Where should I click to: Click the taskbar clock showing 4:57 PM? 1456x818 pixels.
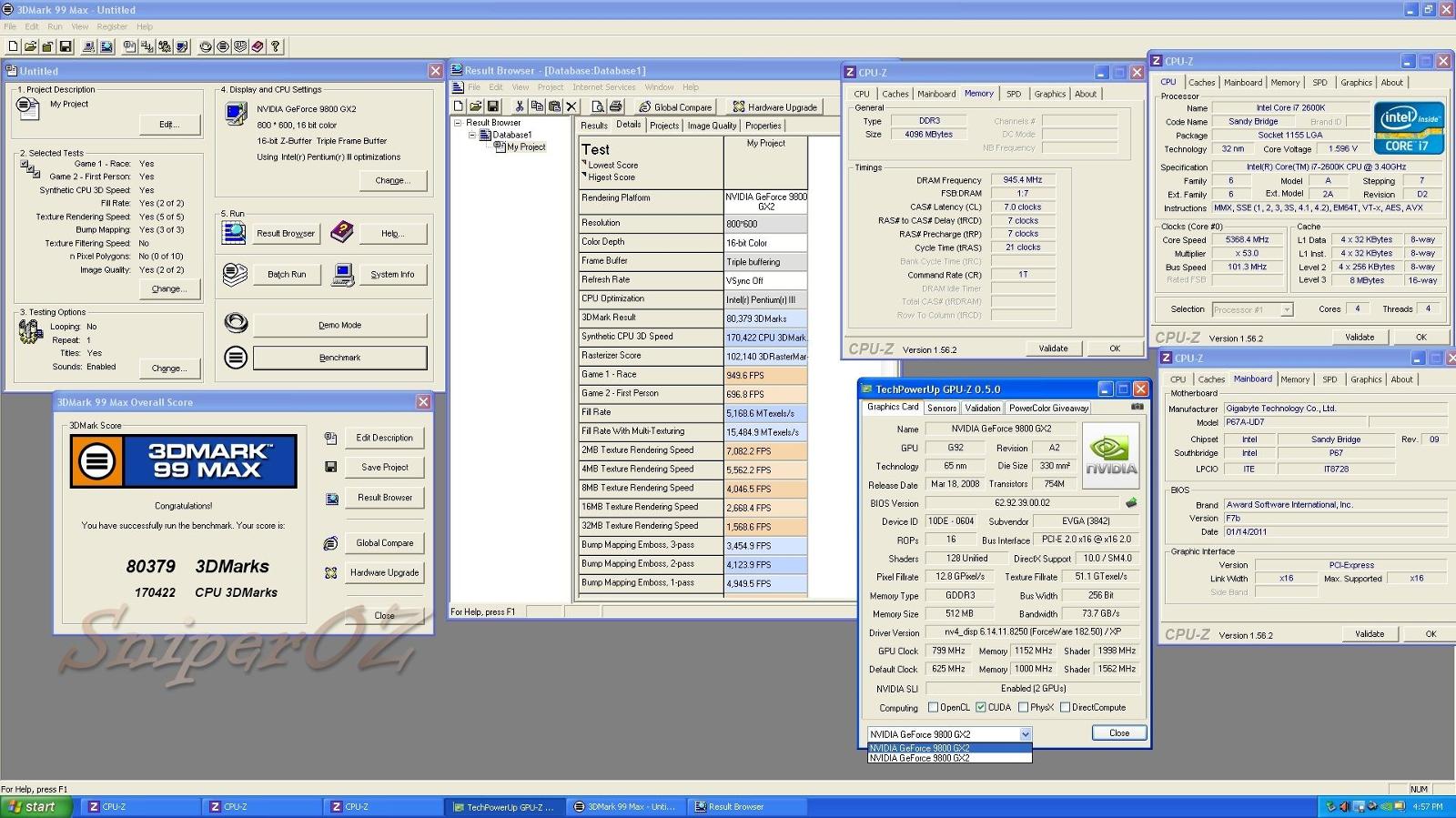1428,807
